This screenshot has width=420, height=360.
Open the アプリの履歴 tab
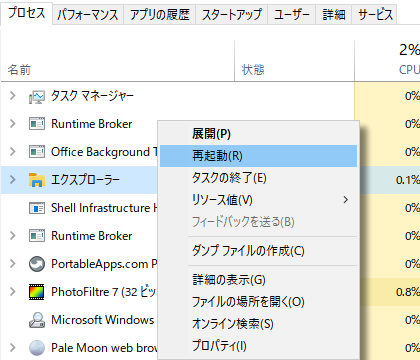click(160, 15)
